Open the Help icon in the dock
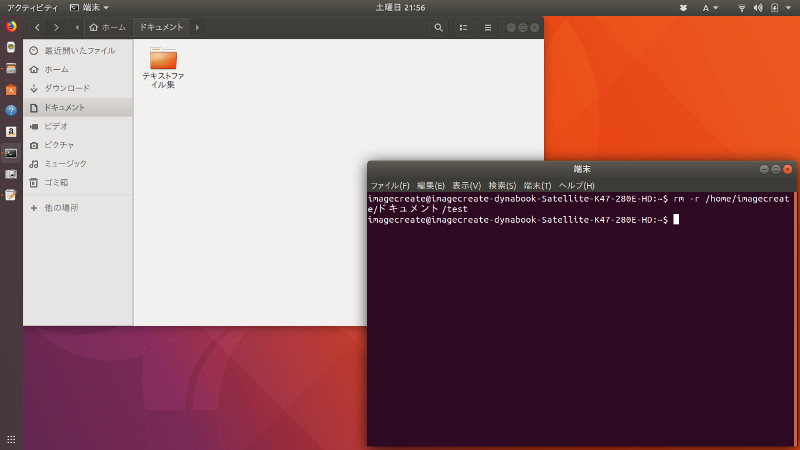The height and width of the screenshot is (450, 800). (11, 111)
